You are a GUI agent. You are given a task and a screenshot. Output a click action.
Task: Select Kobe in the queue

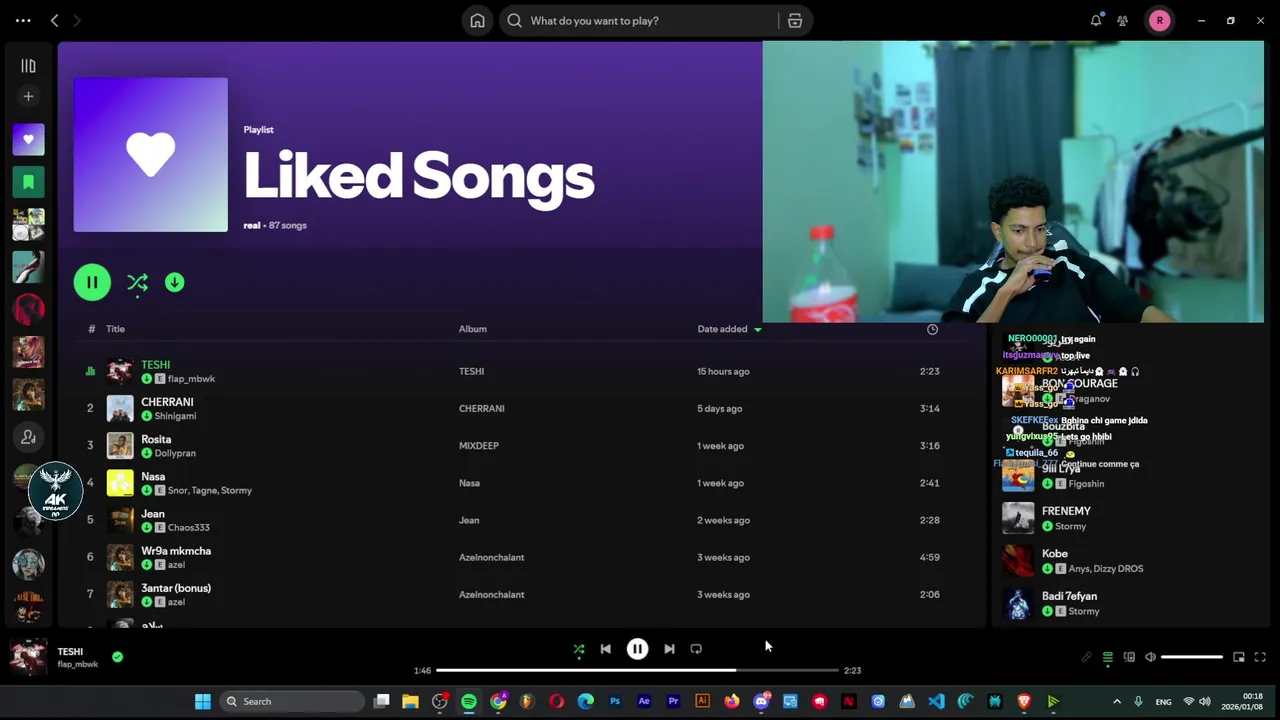1055,554
